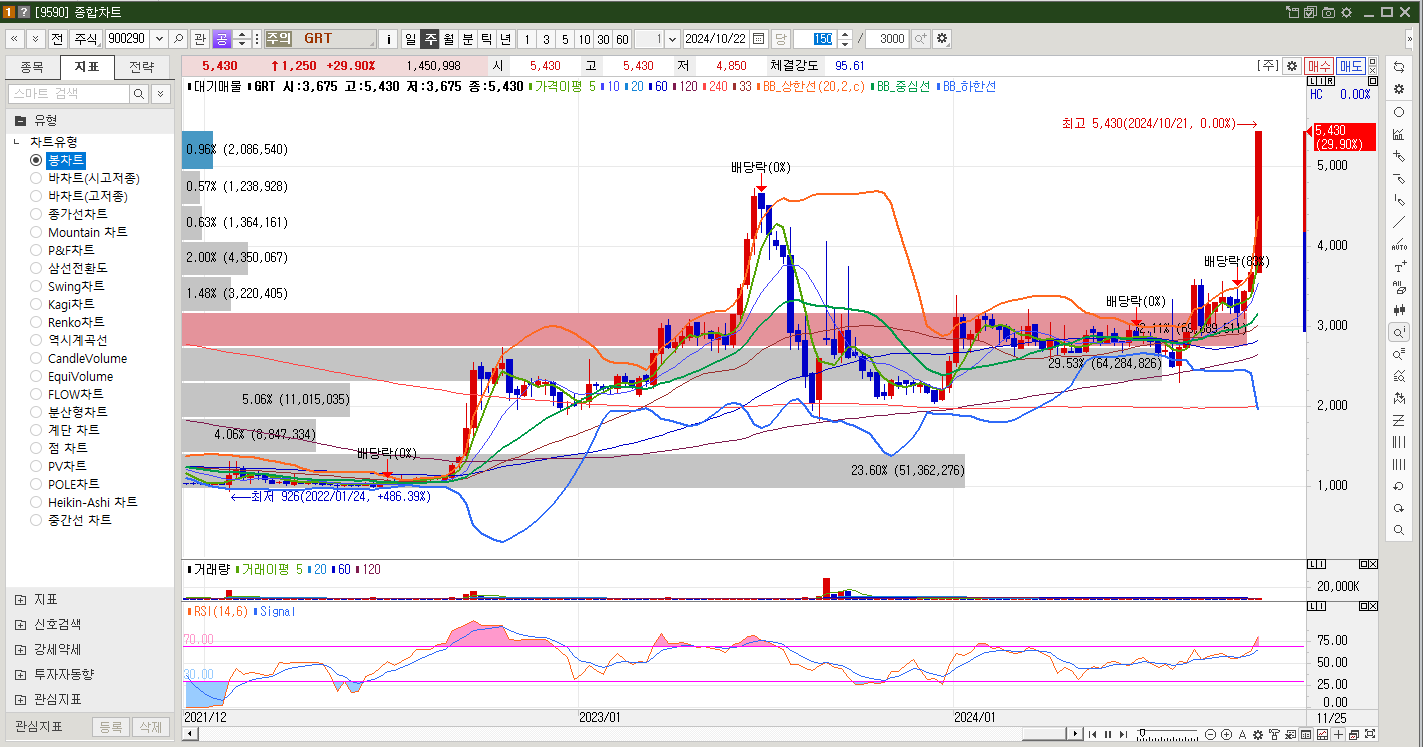Click the window layout icon in title bar
The image size is (1423, 747).
1293,12
